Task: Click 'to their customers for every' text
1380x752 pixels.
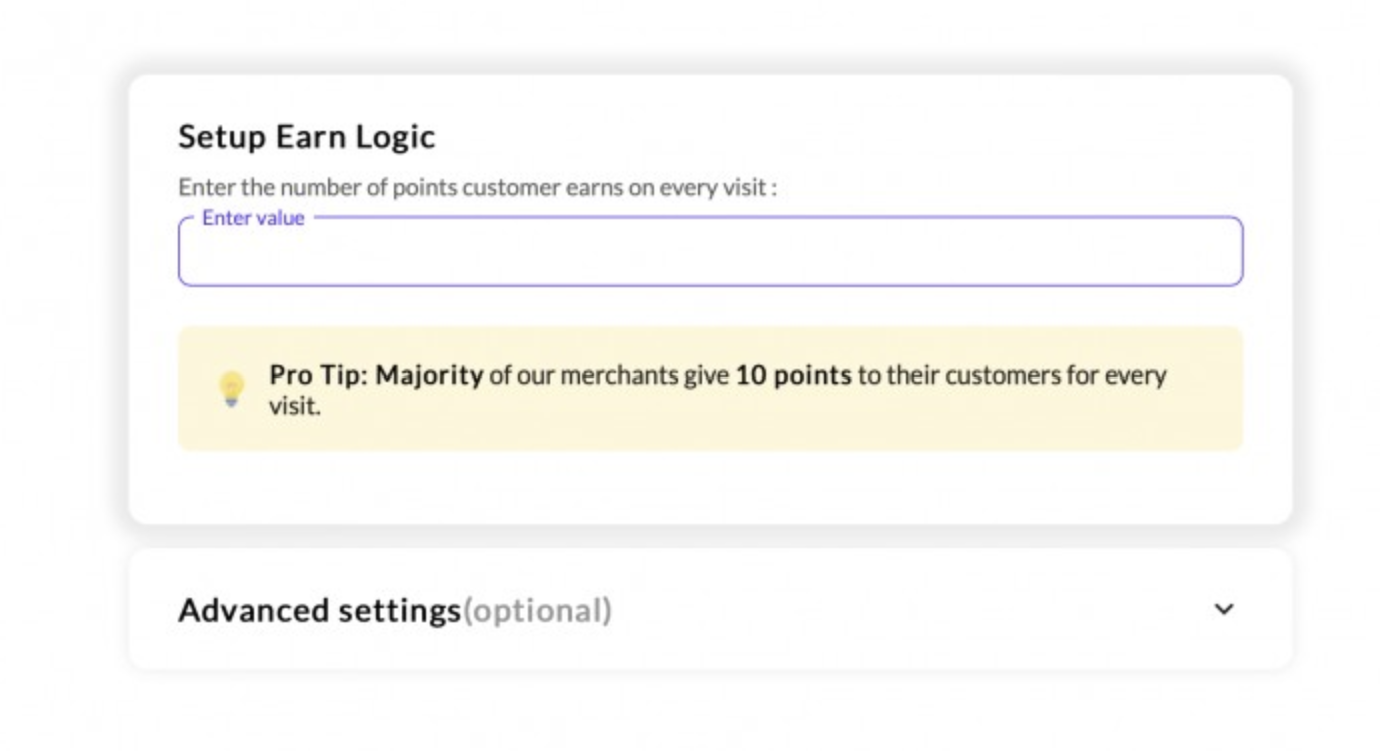Action: tap(1012, 376)
